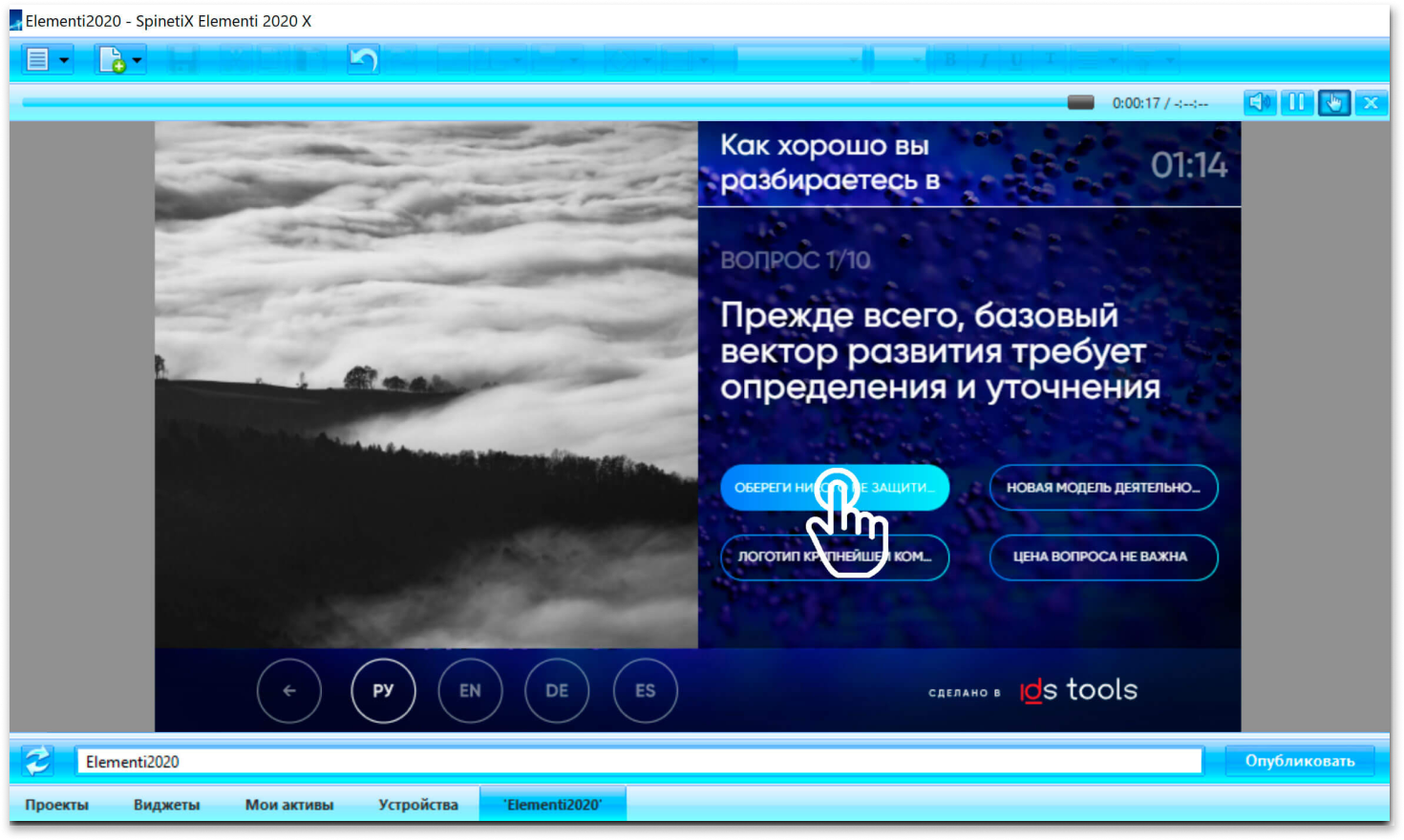
Task: Click the greyed-out save disk icon
Action: [x=182, y=60]
